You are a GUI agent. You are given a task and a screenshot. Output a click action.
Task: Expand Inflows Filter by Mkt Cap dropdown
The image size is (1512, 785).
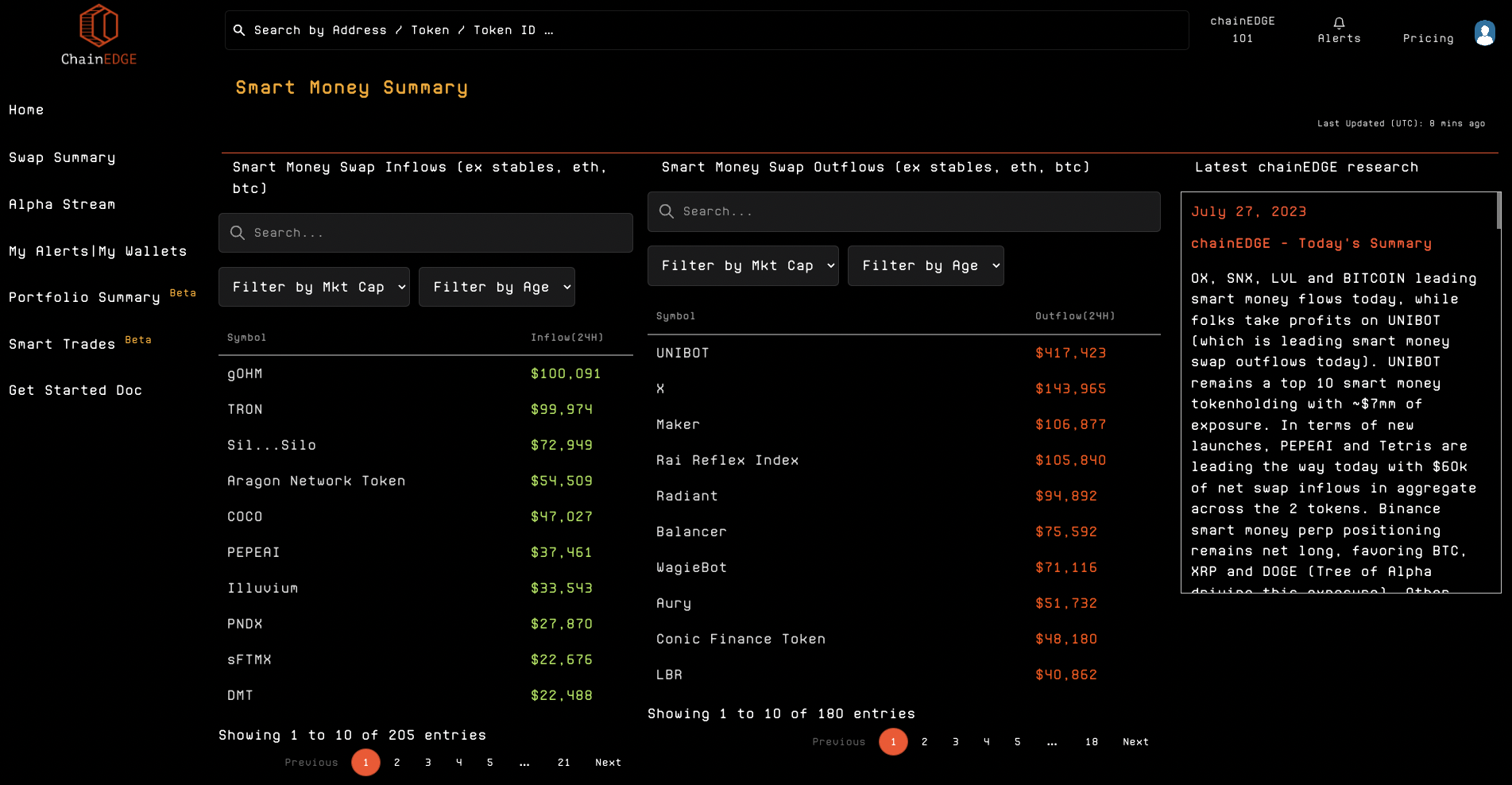(x=314, y=287)
